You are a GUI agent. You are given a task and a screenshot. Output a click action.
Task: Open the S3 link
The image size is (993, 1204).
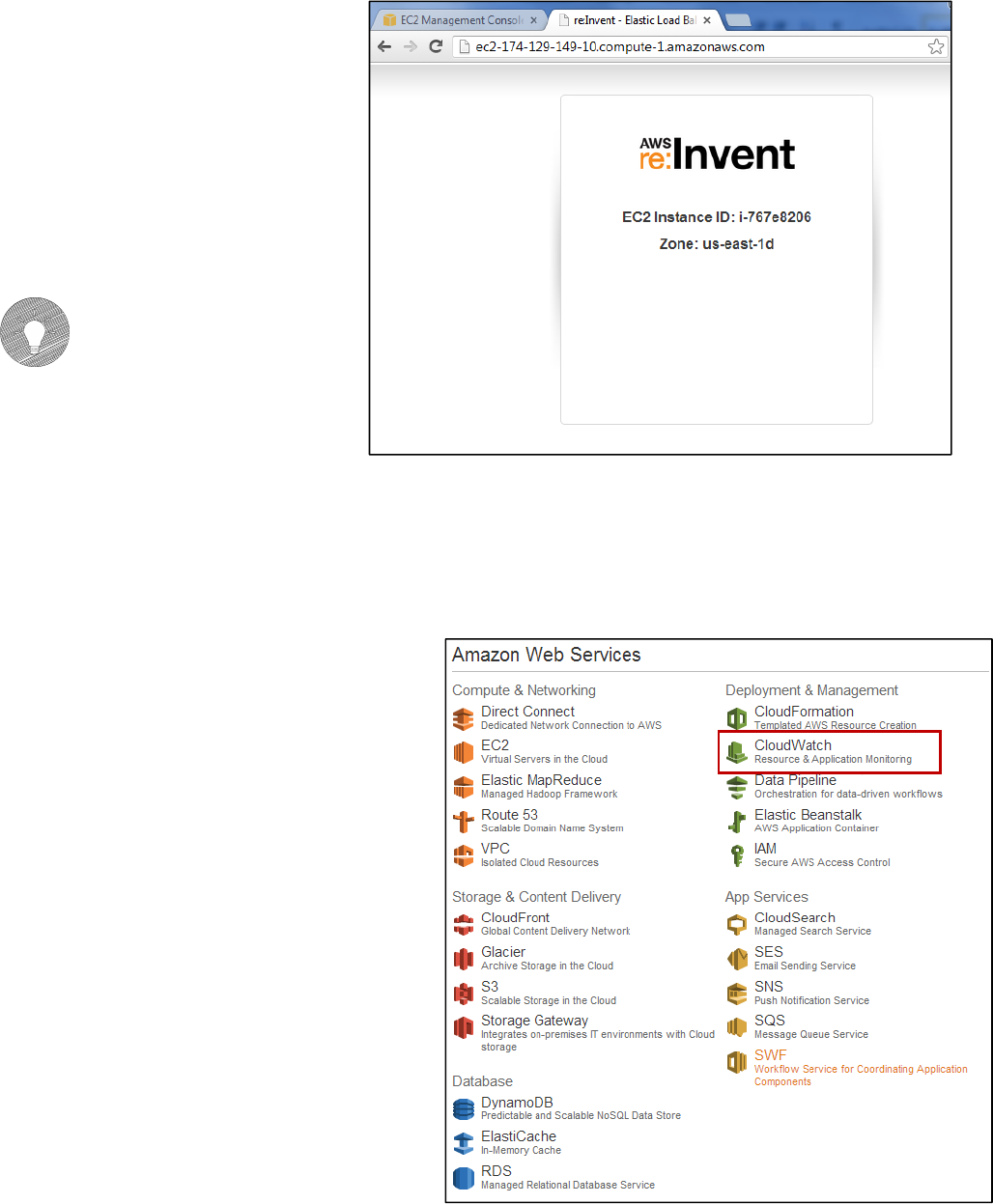click(490, 987)
